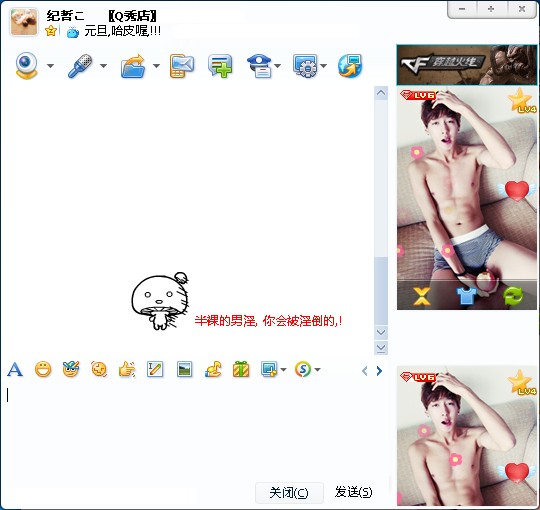Viewport: 540px width, 510px height.
Task: Click the 关闭(C) button
Action: click(x=289, y=492)
